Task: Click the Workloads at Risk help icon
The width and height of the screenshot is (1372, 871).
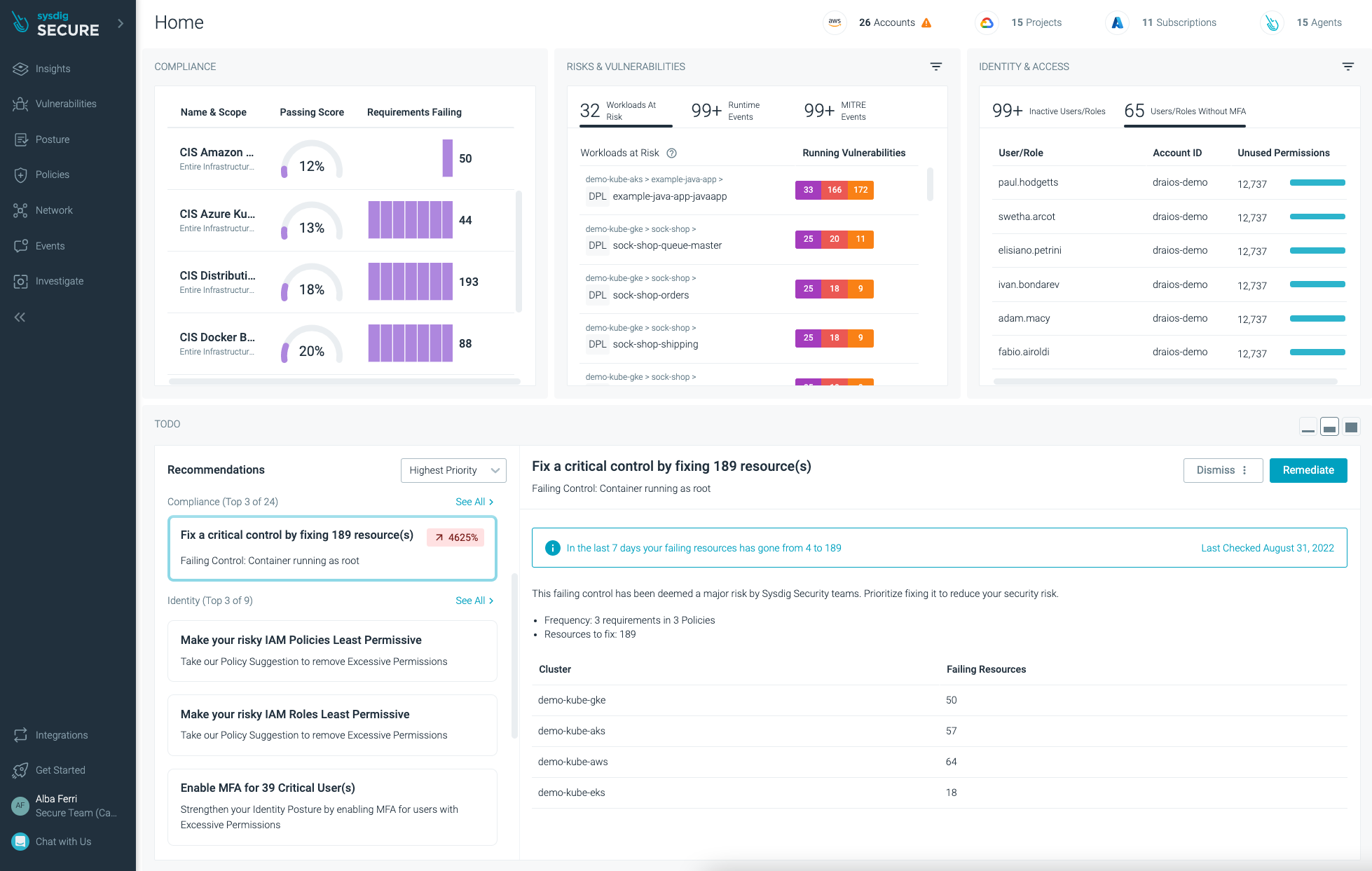Action: 671,153
